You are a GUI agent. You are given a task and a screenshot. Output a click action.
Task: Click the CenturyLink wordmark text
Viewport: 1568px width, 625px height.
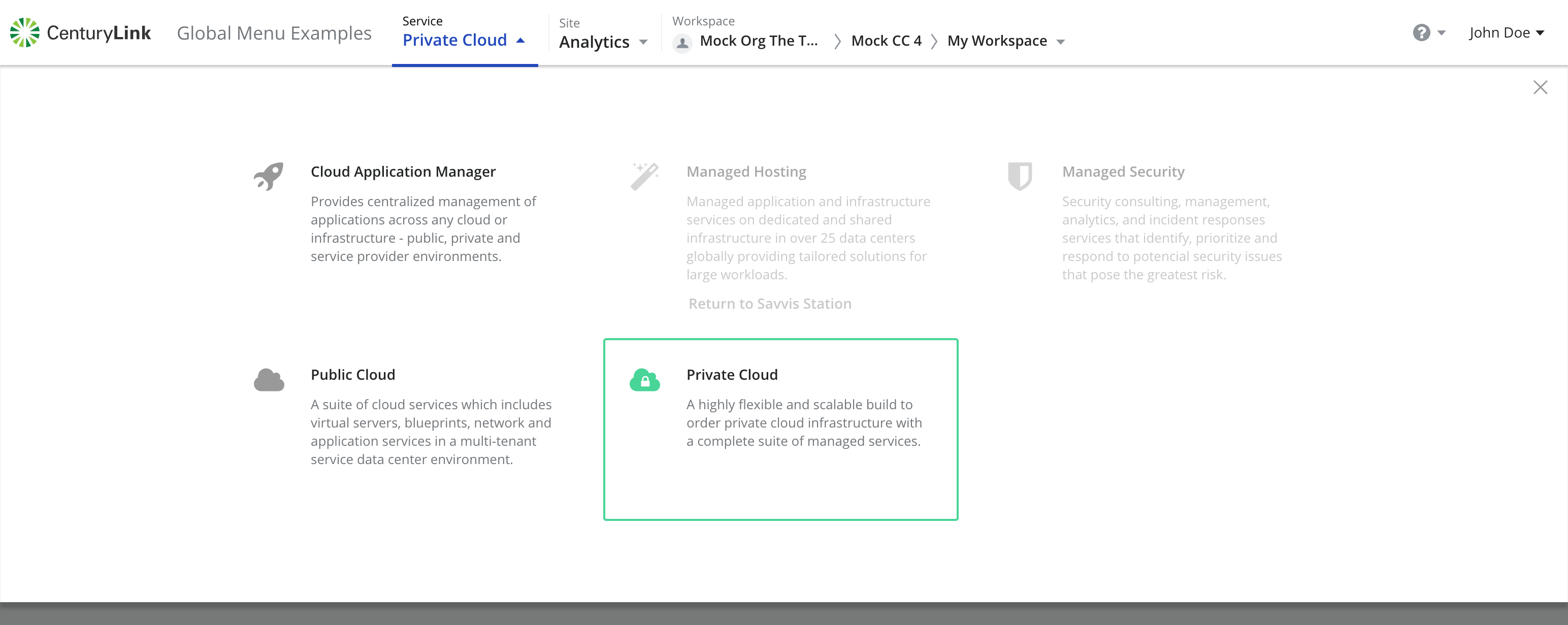click(x=99, y=33)
